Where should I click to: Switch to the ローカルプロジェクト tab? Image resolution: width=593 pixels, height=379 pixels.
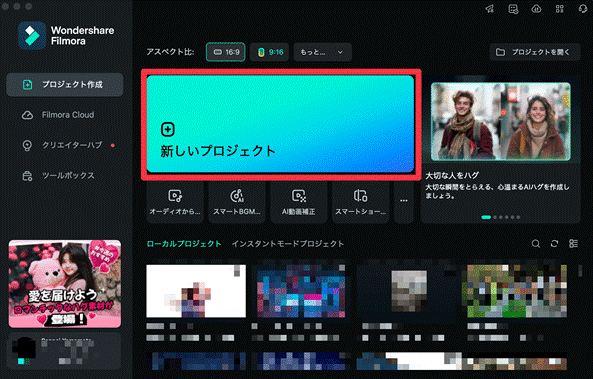coord(184,244)
